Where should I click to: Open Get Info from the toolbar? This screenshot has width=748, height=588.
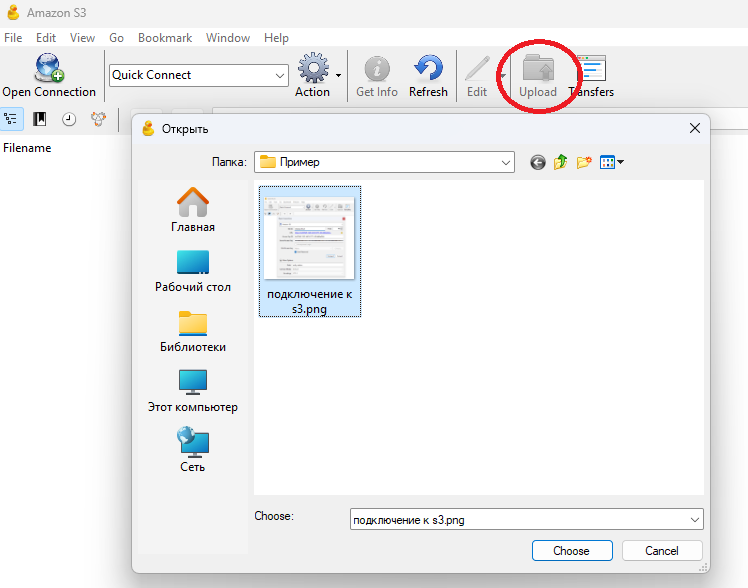point(377,69)
